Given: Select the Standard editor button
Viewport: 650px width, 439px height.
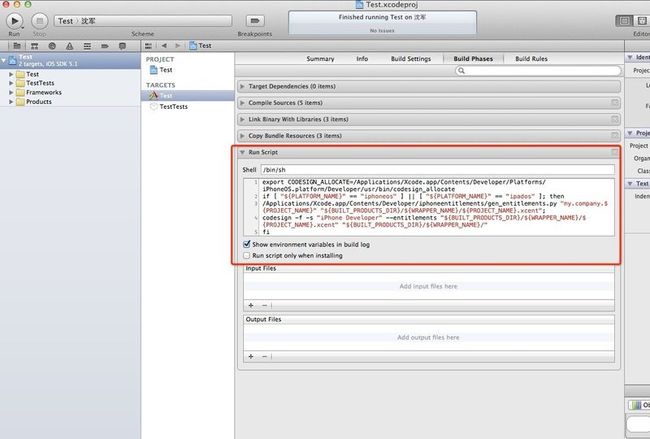Looking at the screenshot, I should [624, 21].
